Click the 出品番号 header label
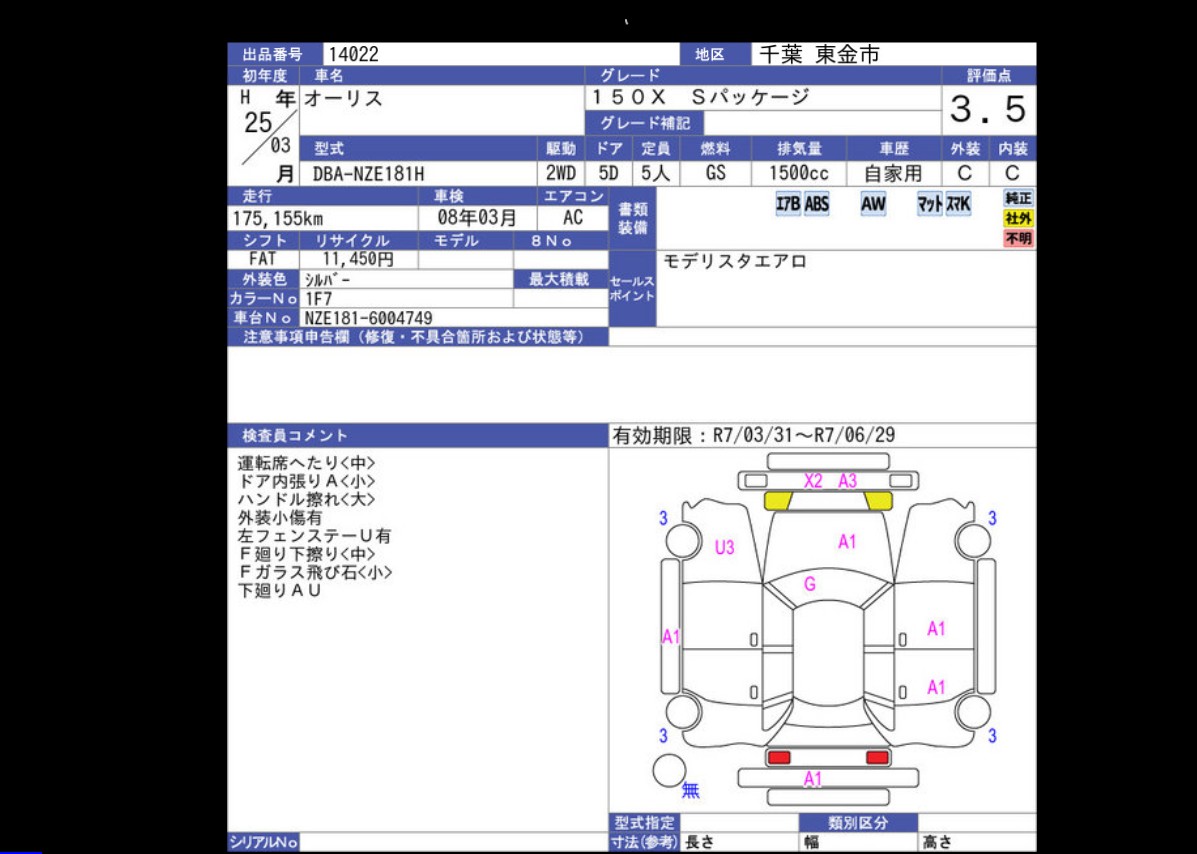This screenshot has height=854, width=1197. 273,55
